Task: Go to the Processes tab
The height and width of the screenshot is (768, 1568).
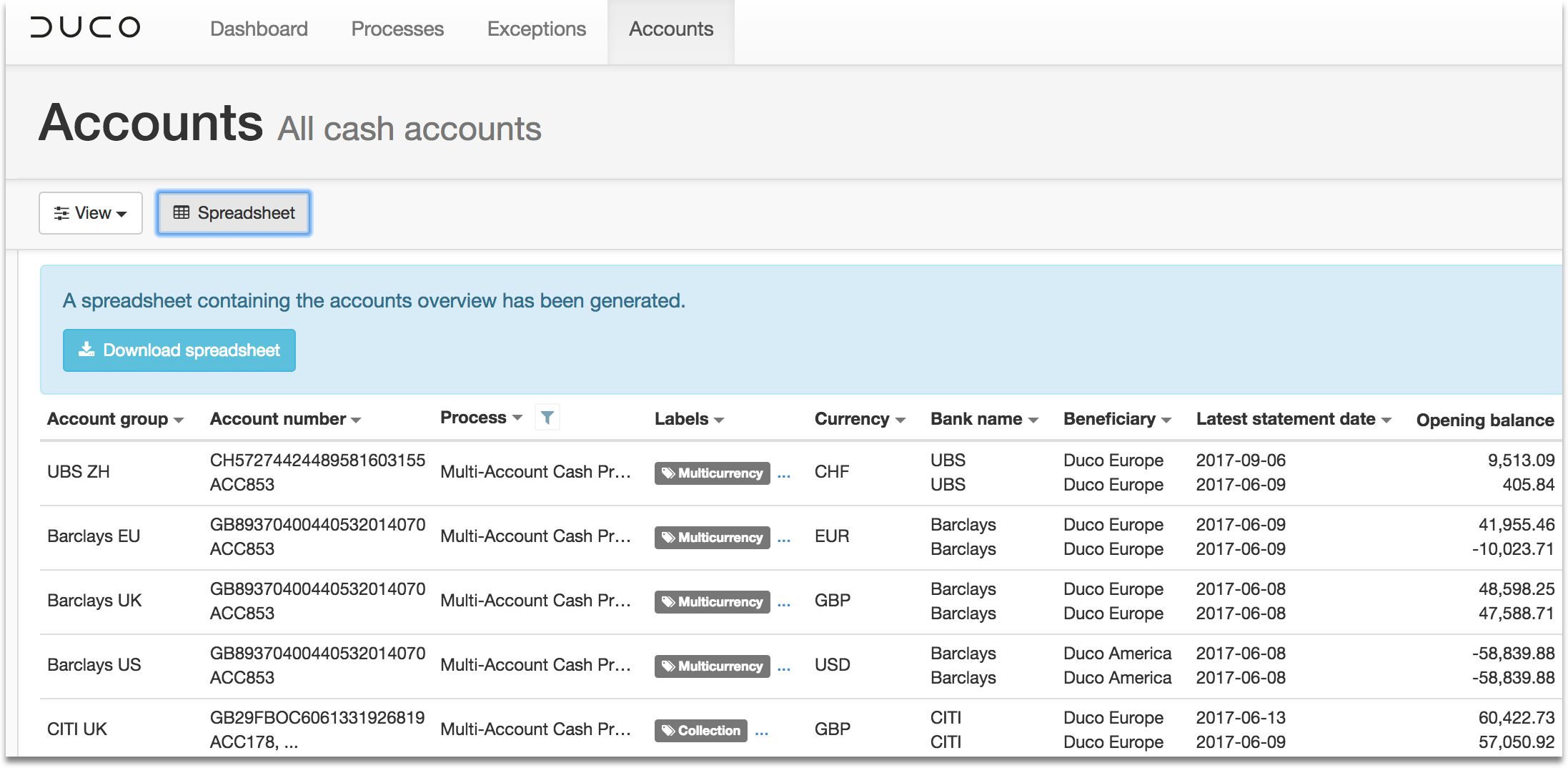Action: pos(397,29)
